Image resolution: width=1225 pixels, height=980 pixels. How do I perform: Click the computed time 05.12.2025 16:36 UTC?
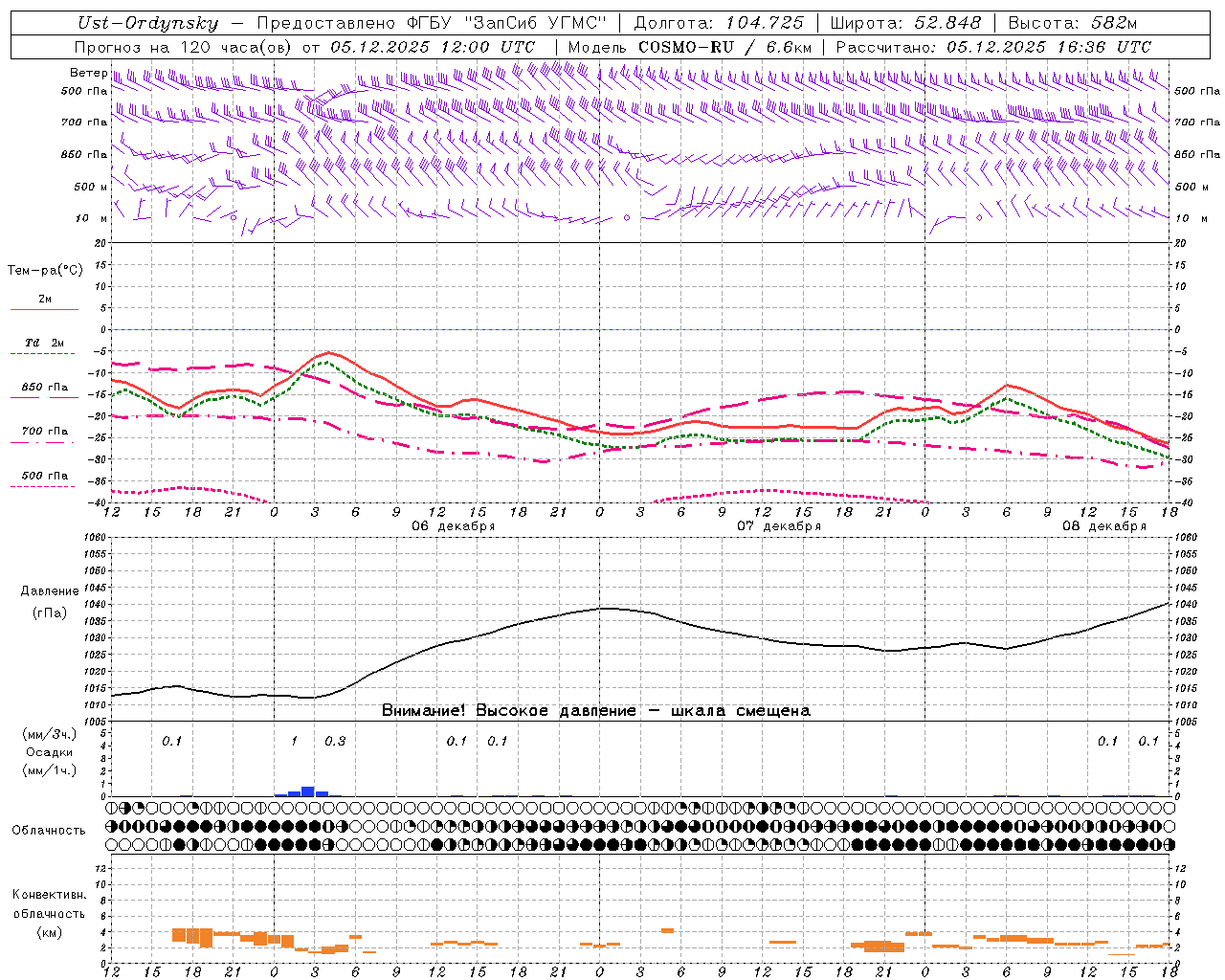click(1049, 47)
